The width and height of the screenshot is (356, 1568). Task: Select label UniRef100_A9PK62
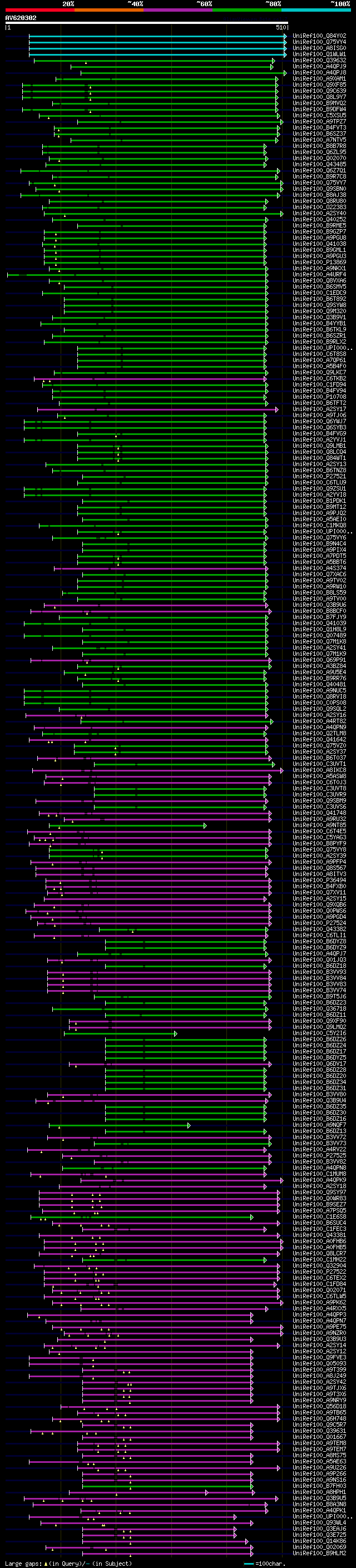click(319, 1302)
